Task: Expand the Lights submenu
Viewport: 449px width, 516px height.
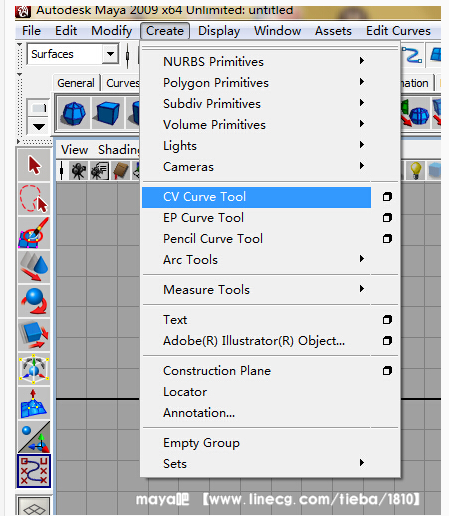Action: click(x=256, y=146)
